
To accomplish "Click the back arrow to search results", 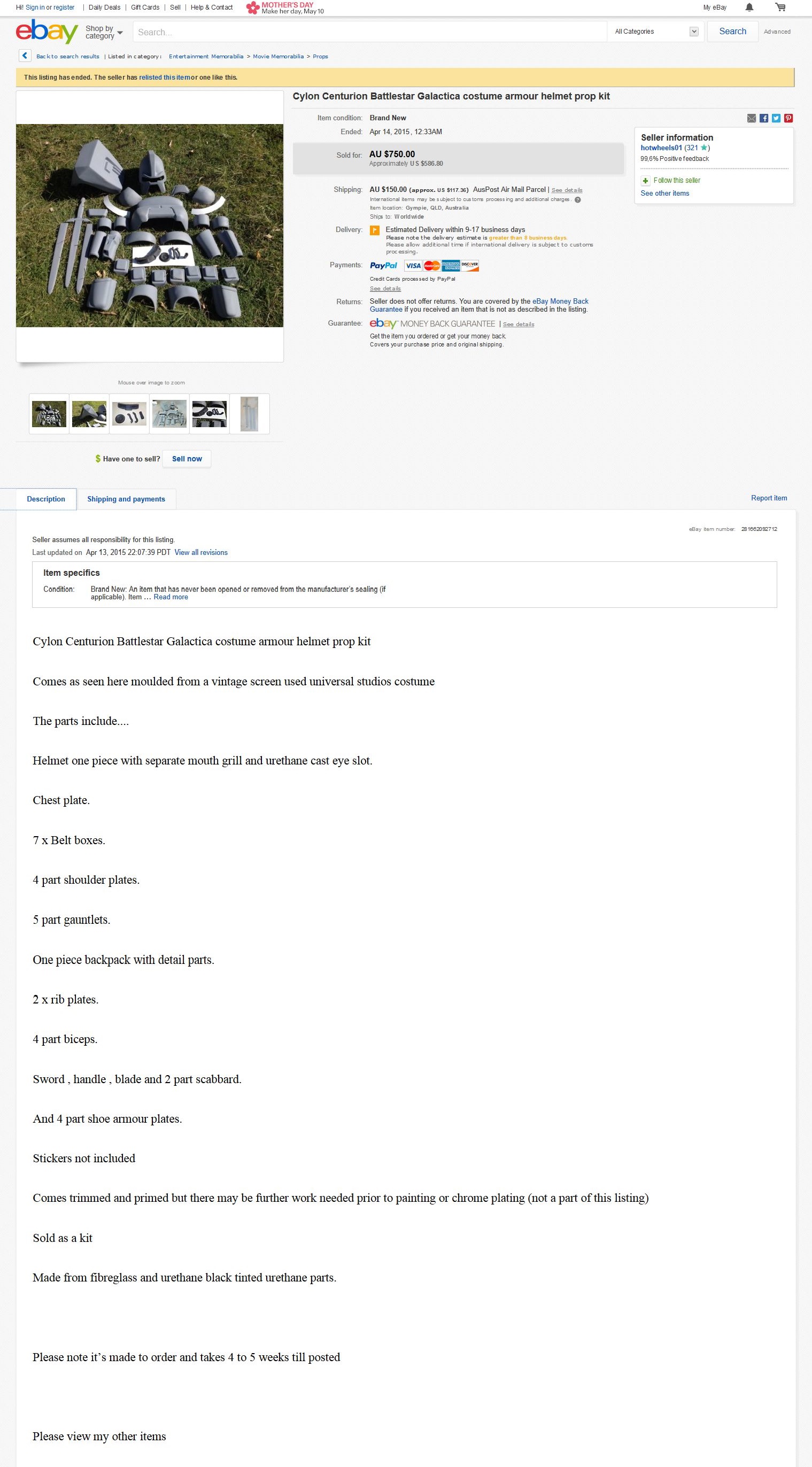I will [x=25, y=56].
